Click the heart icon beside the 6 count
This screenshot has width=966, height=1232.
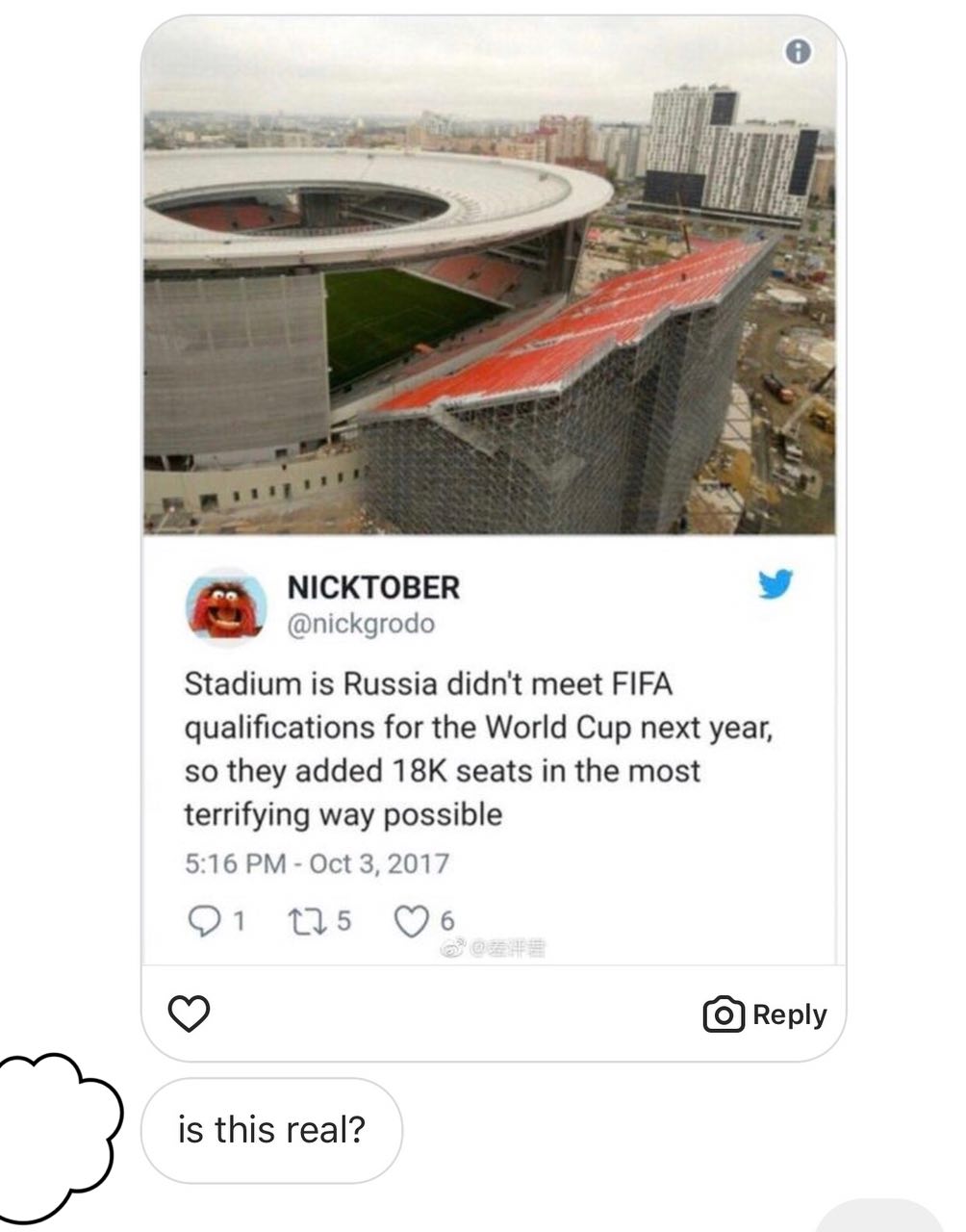(x=413, y=923)
